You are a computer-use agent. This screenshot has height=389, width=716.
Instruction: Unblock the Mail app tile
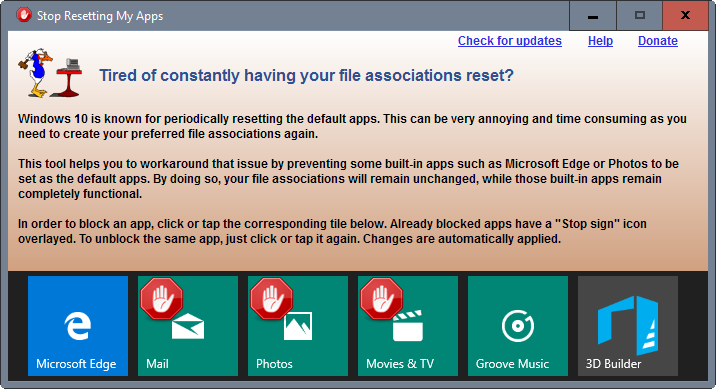tap(188, 326)
